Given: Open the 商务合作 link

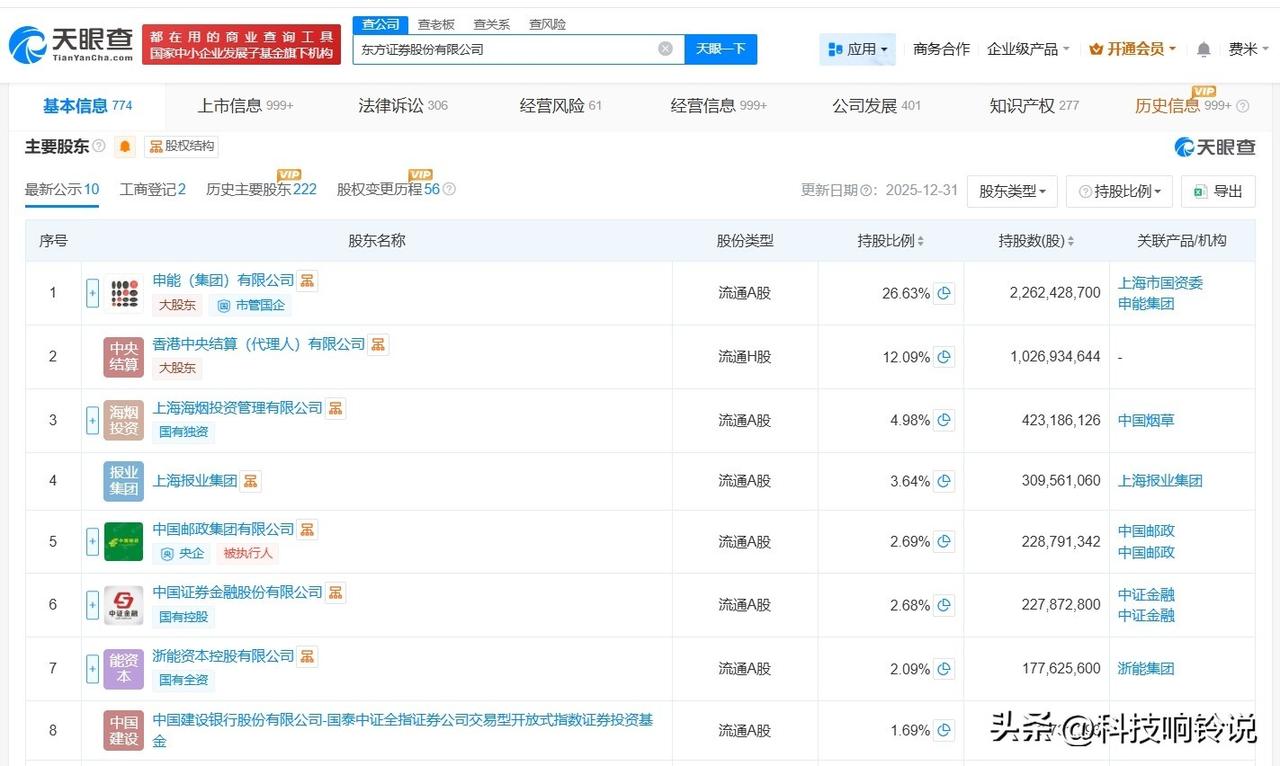Looking at the screenshot, I should (x=941, y=49).
